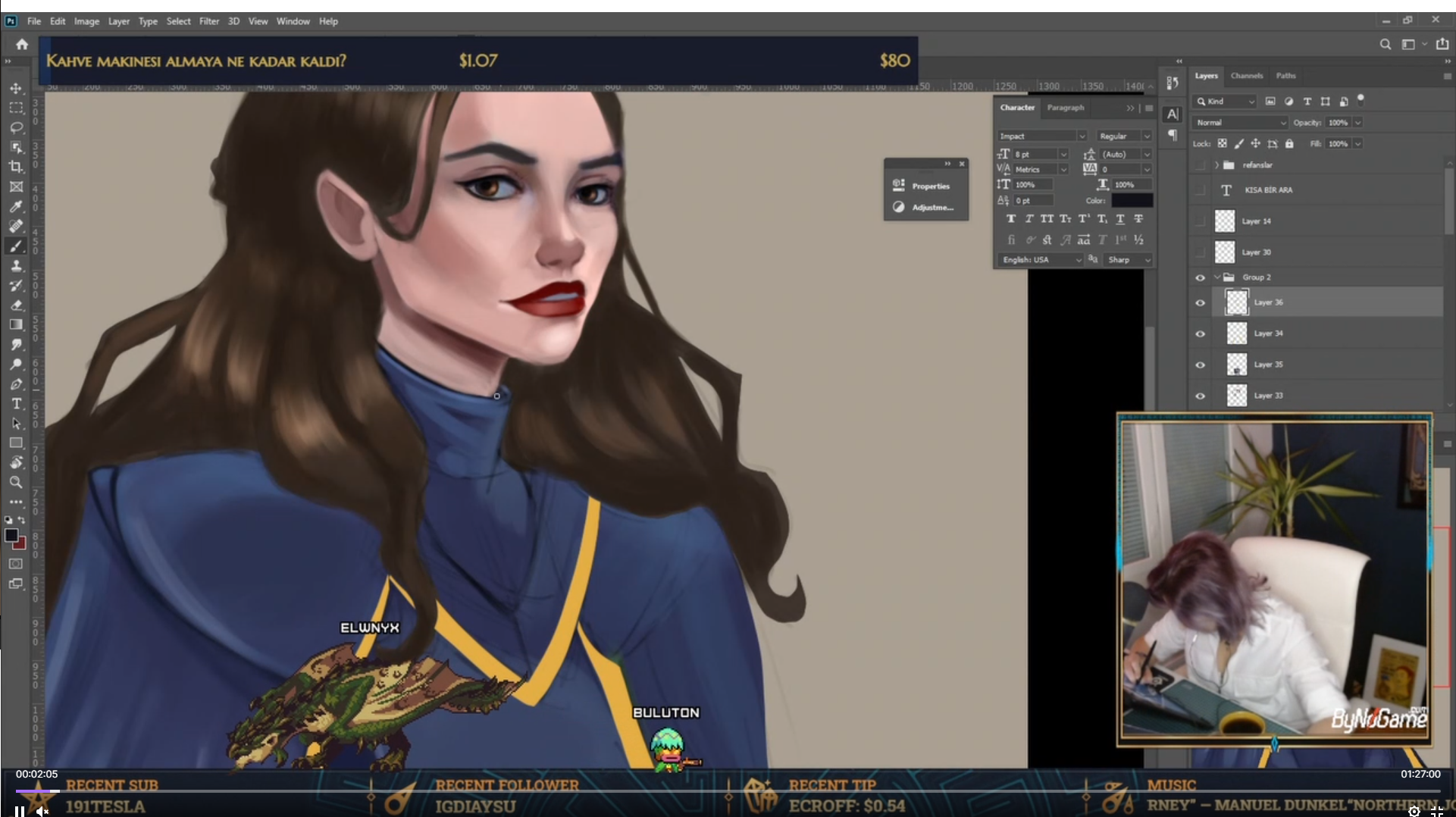Select the Horizontal Type tool

tap(16, 403)
